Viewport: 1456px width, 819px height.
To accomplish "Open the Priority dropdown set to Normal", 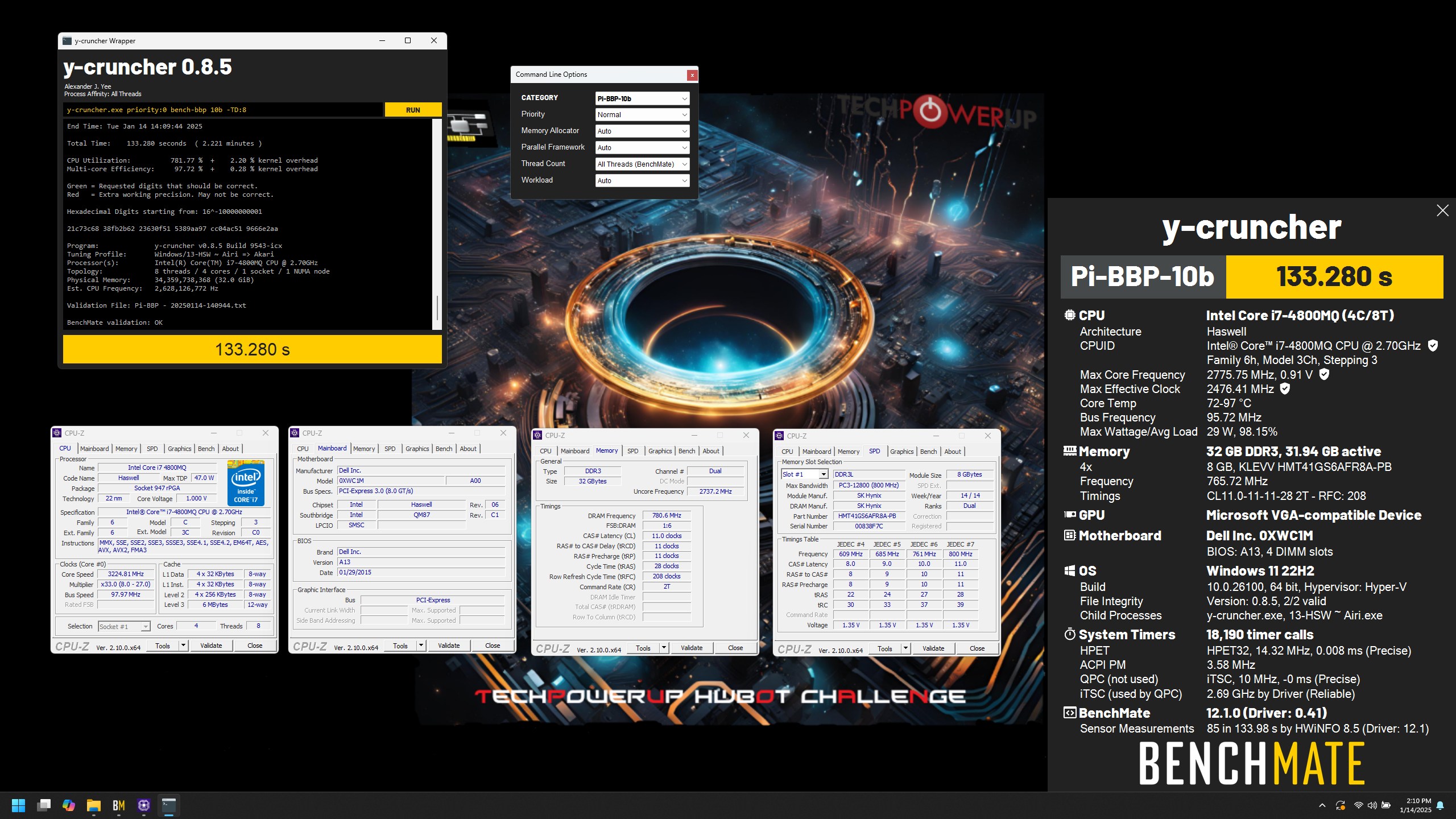I will [x=642, y=115].
